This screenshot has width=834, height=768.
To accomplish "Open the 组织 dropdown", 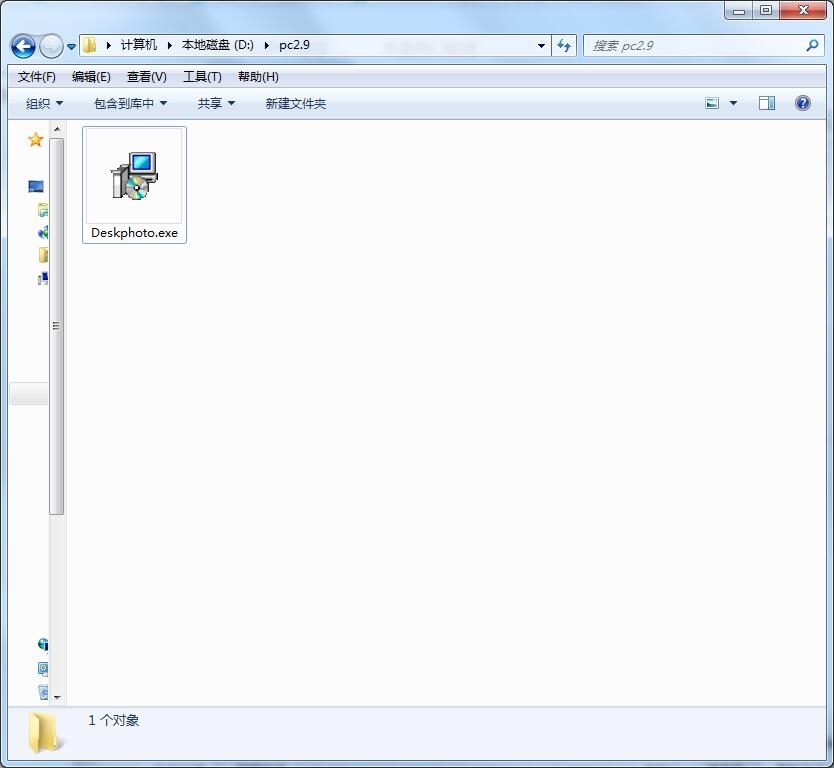I will click(x=44, y=103).
